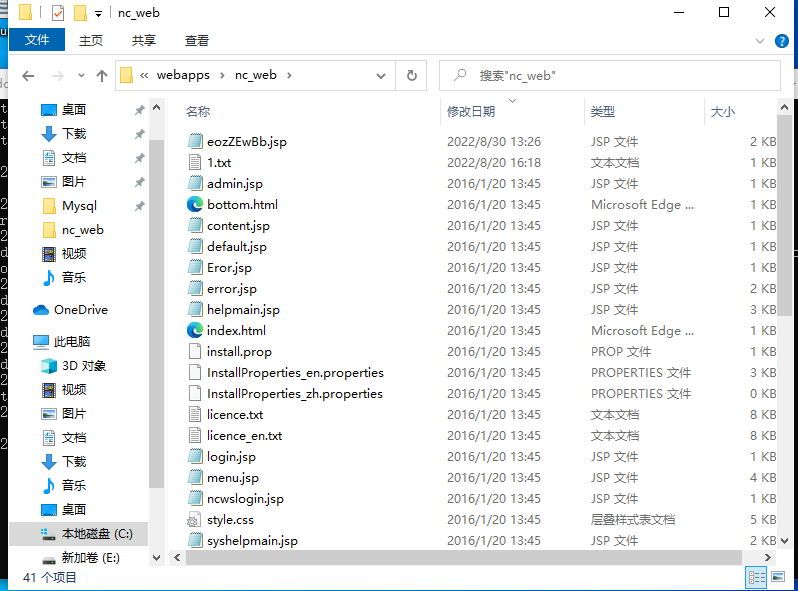Open the recent locations dropdown arrow
Viewport: 798px width, 591px height.
(x=81, y=75)
